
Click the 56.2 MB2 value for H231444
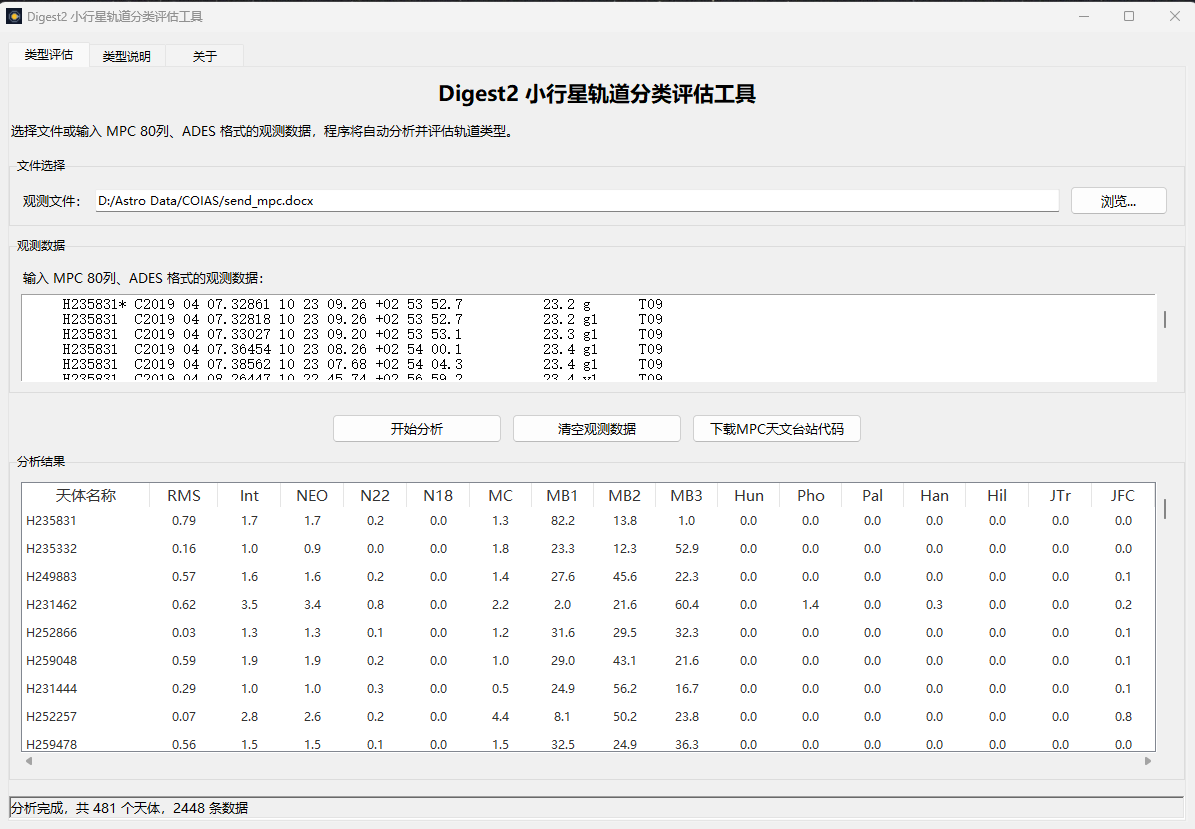pos(625,689)
